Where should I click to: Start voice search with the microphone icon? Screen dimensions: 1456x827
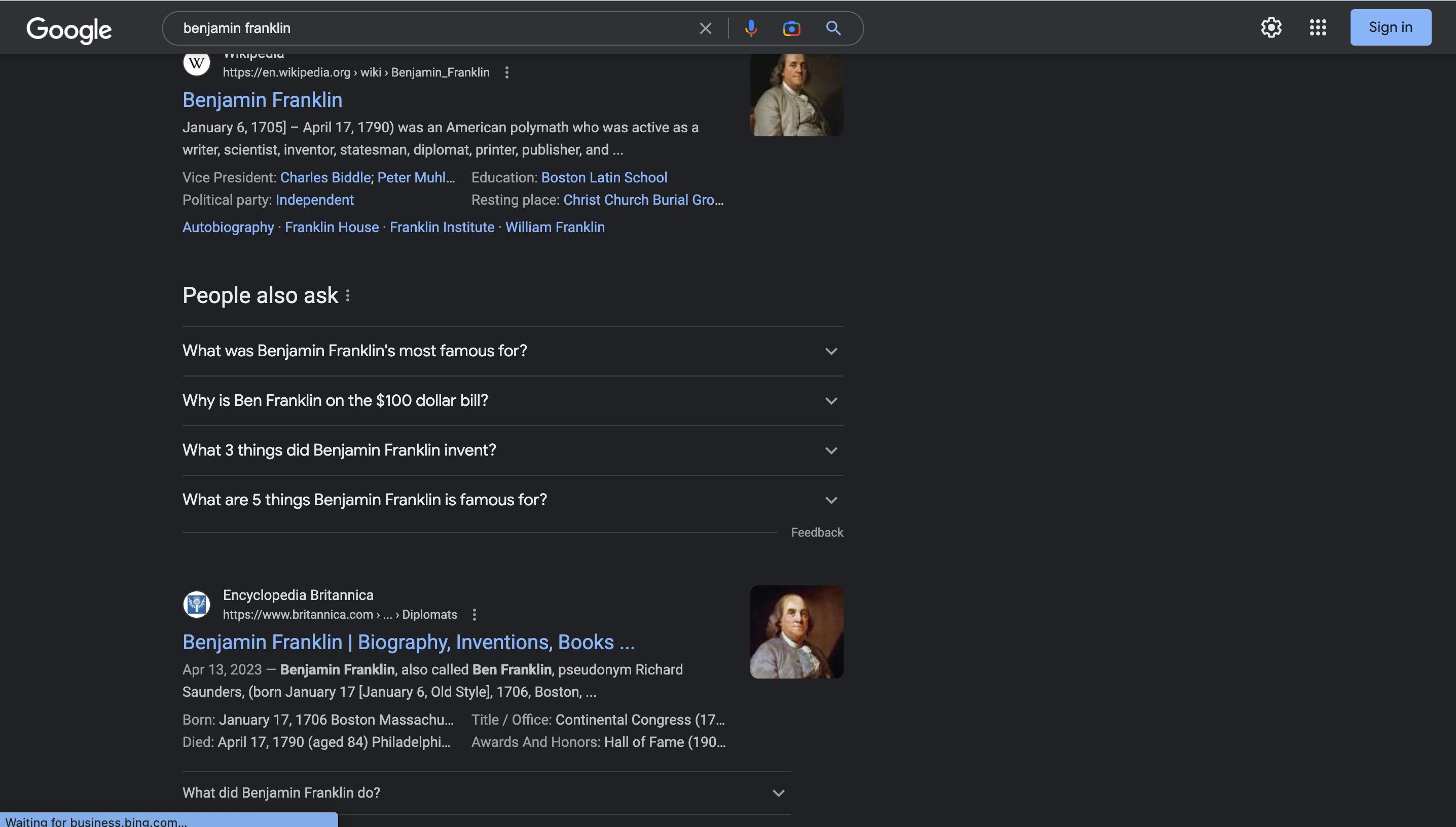pyautogui.click(x=751, y=28)
